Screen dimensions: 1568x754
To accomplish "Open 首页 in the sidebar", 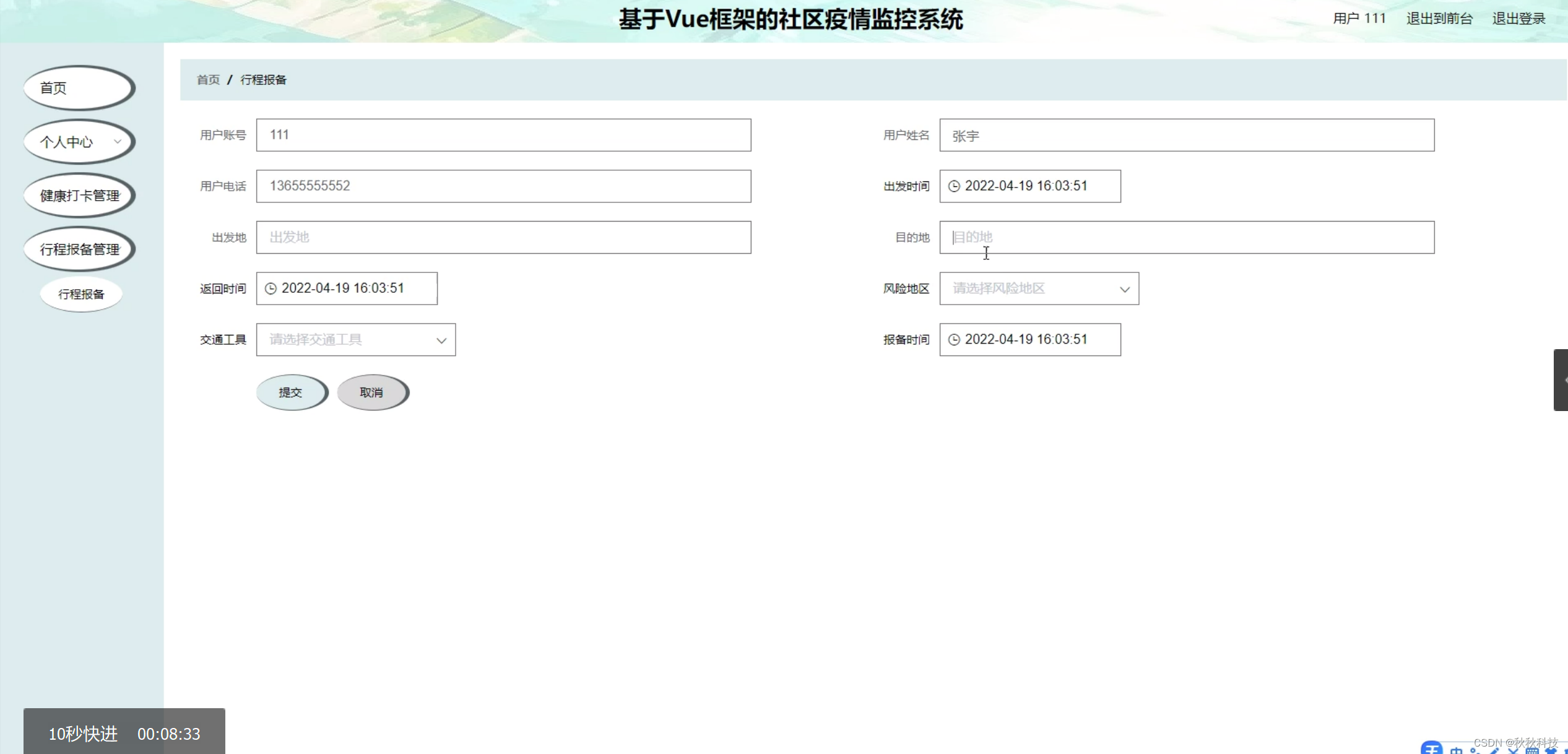I will (79, 88).
